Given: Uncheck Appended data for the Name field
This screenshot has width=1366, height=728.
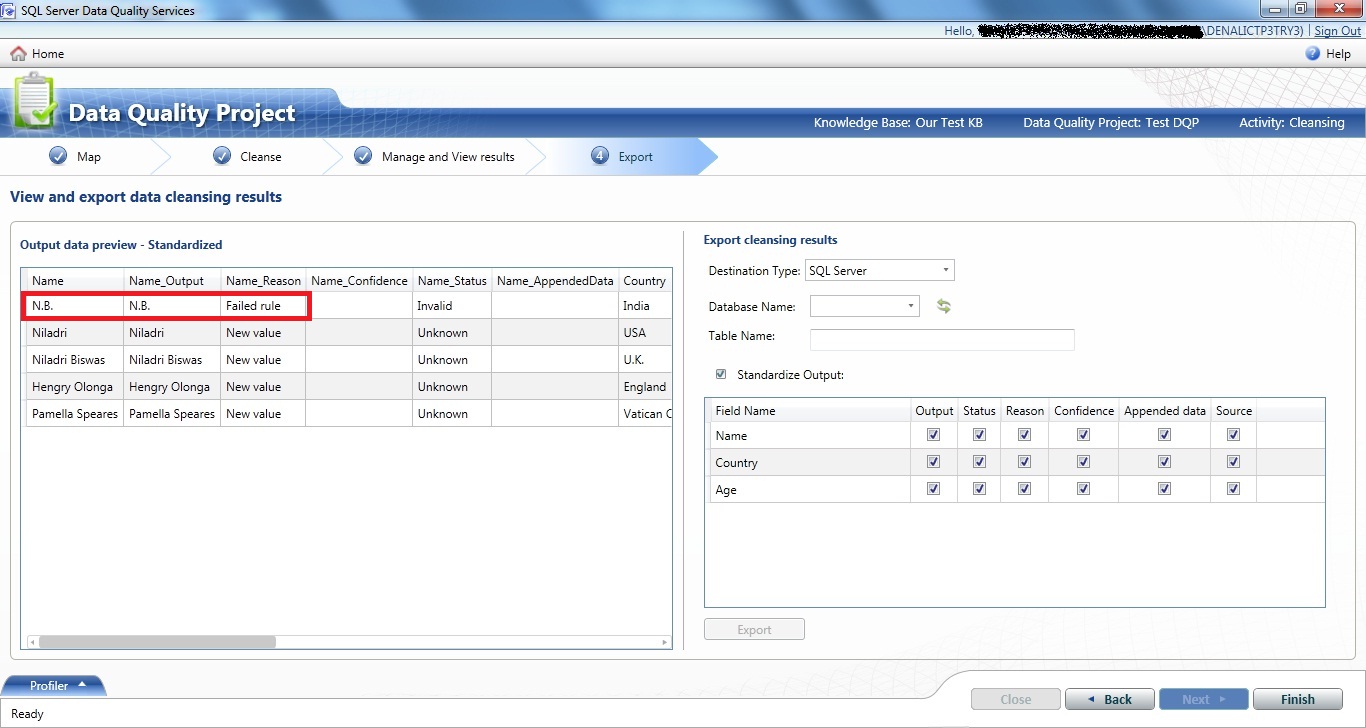Looking at the screenshot, I should click(x=1164, y=435).
